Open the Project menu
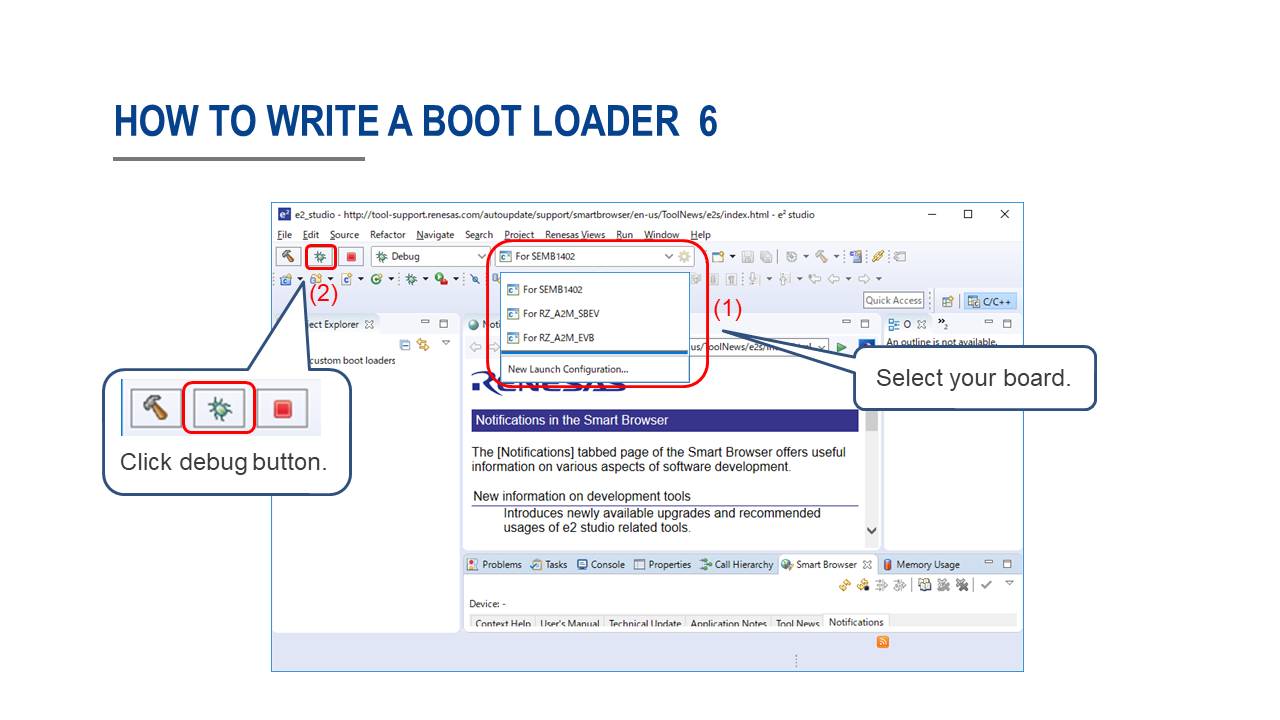This screenshot has height=720, width=1280. pos(519,235)
